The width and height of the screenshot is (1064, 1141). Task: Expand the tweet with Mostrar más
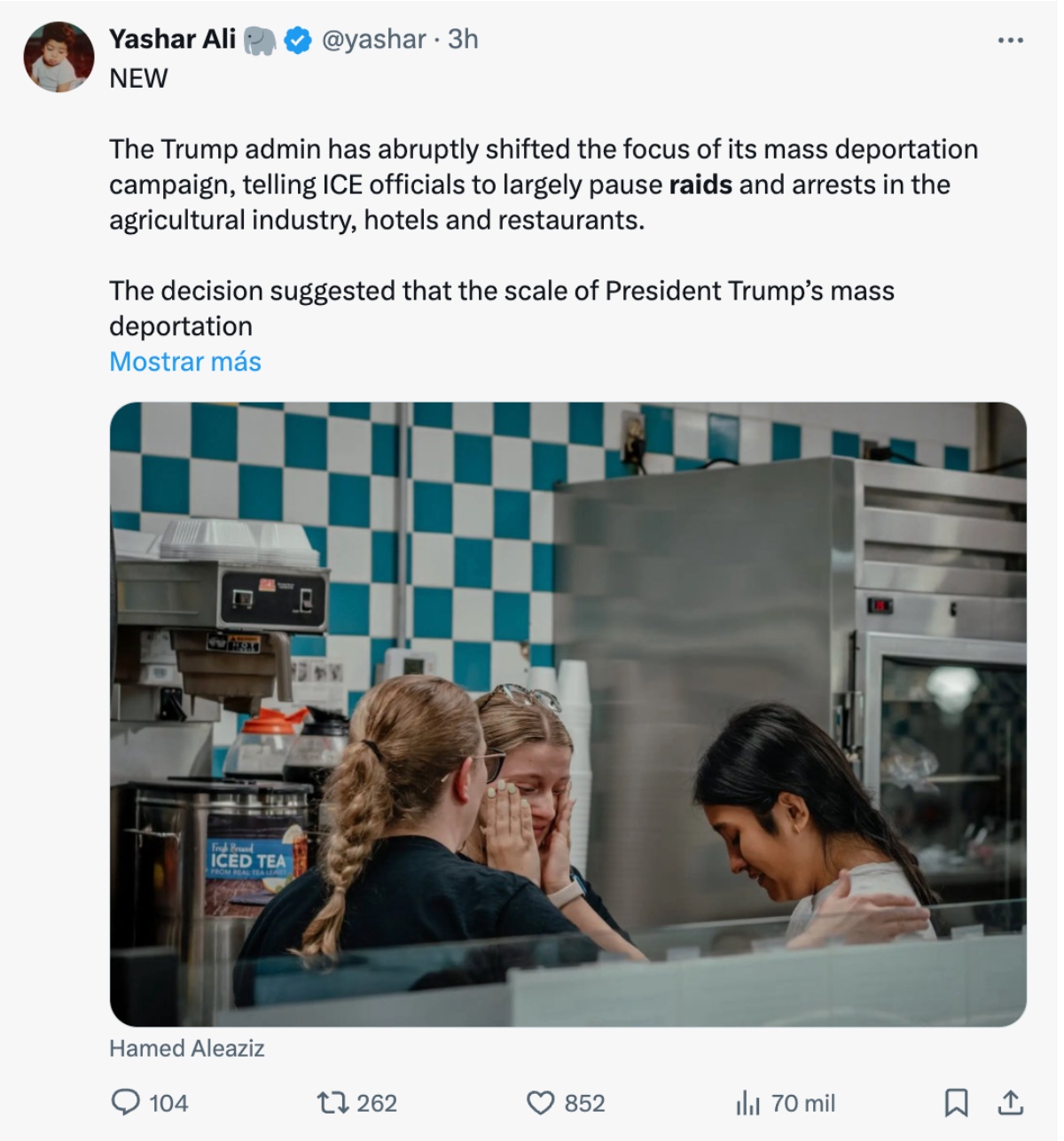click(185, 362)
